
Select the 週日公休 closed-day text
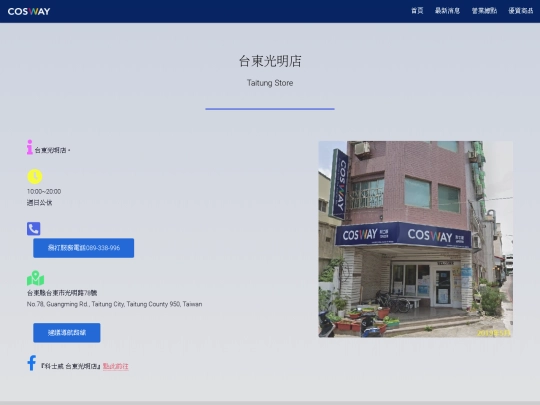click(x=40, y=202)
